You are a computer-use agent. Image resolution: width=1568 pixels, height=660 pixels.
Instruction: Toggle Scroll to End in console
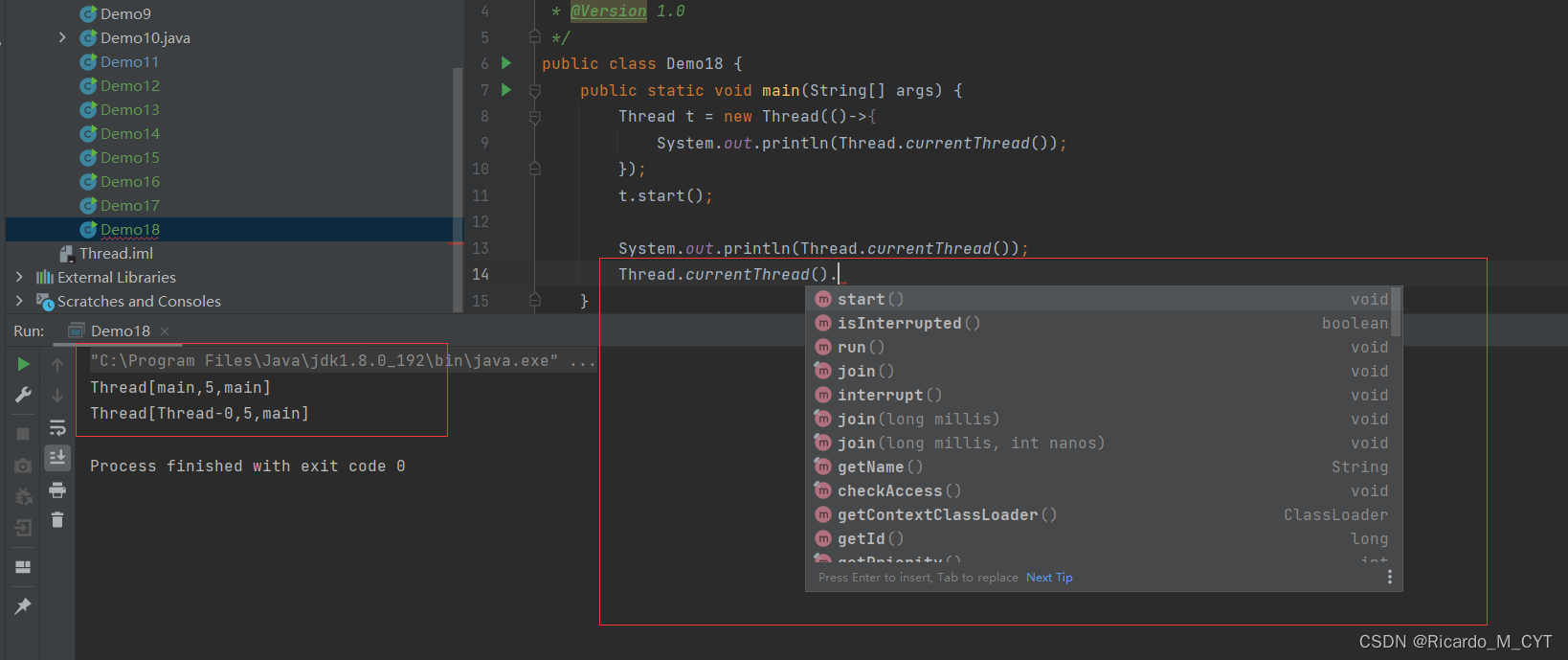[x=57, y=458]
